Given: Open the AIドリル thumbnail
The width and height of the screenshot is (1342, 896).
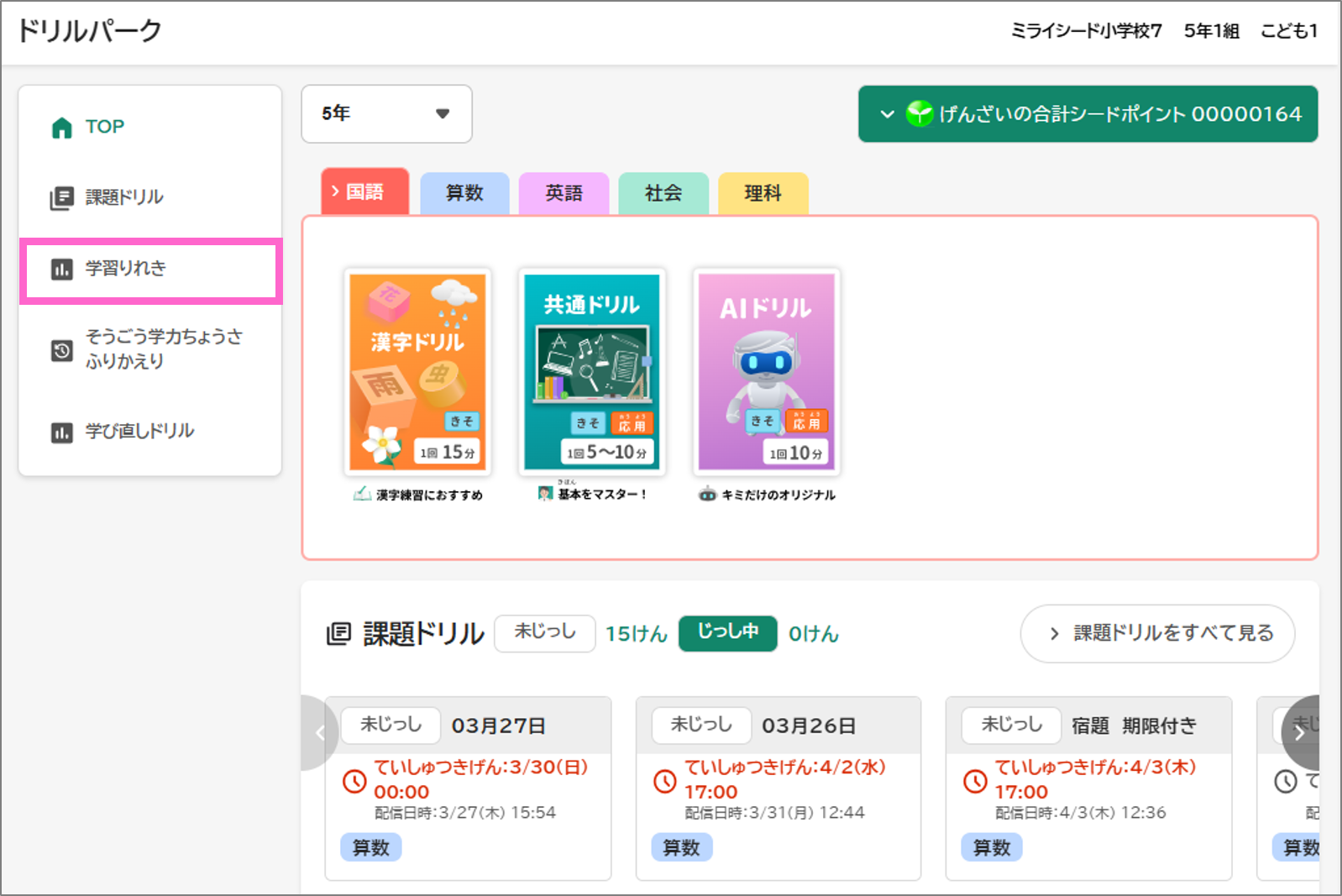Looking at the screenshot, I should (767, 372).
